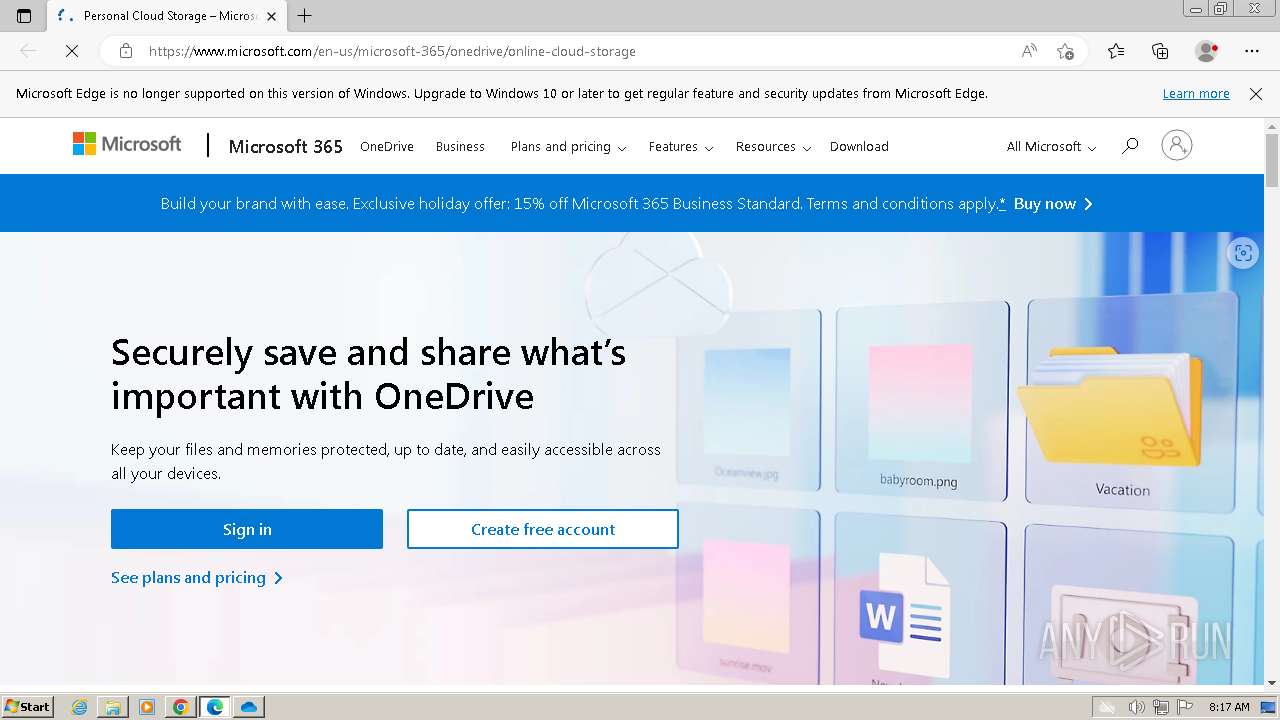
Task: Open the volume speaker tray icon
Action: pos(1136,707)
